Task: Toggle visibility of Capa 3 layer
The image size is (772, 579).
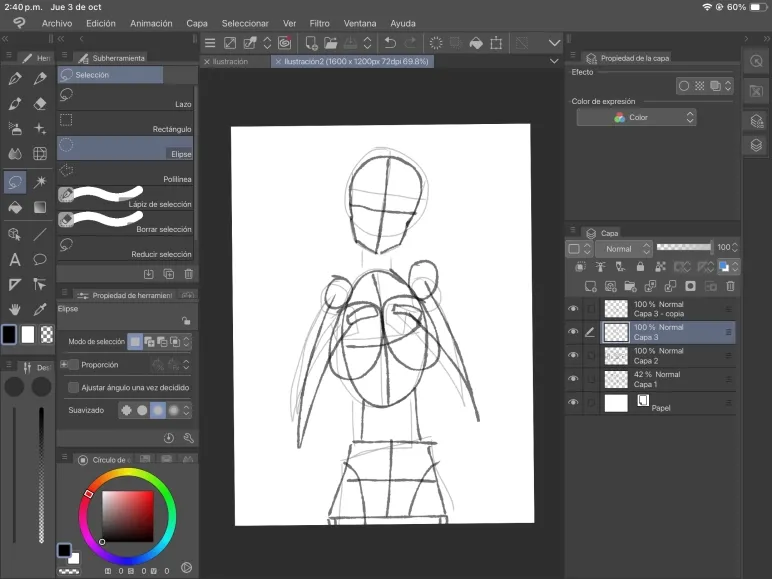Action: pyautogui.click(x=573, y=332)
